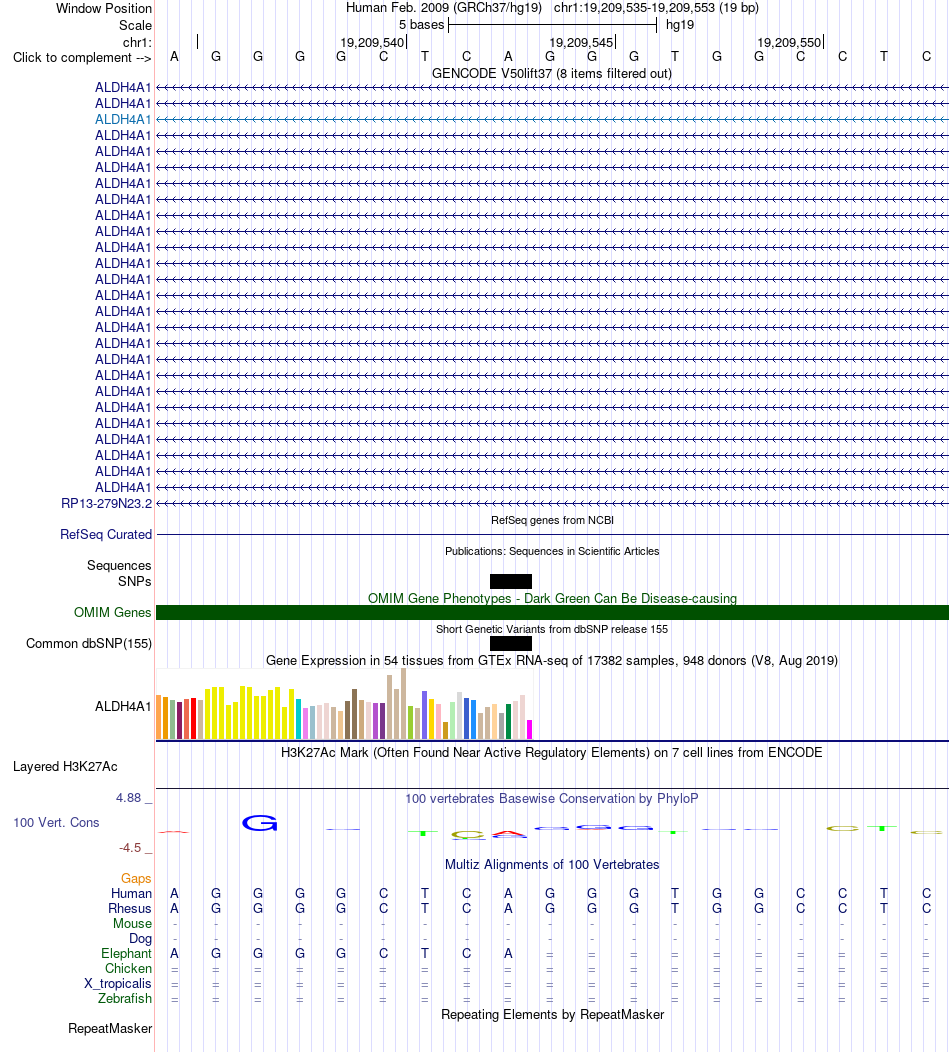
Task: Click the 'RefSeq genes from NCBI' title
Action: 552,521
